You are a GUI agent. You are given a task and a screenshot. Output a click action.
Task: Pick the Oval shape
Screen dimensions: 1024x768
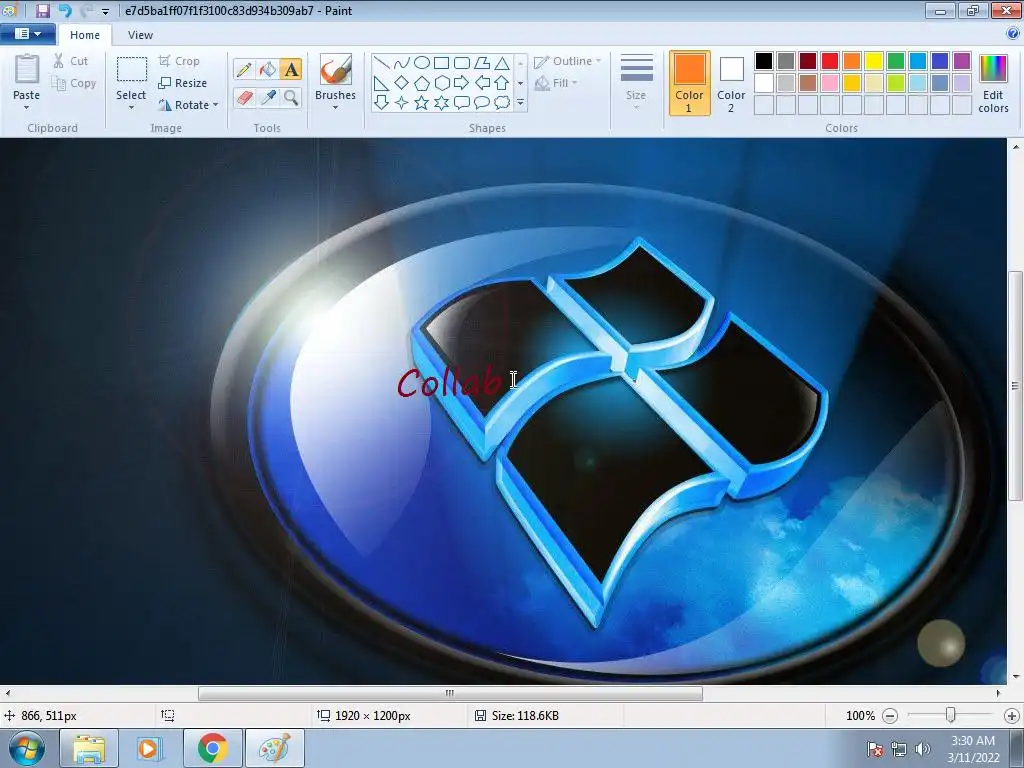click(x=422, y=63)
